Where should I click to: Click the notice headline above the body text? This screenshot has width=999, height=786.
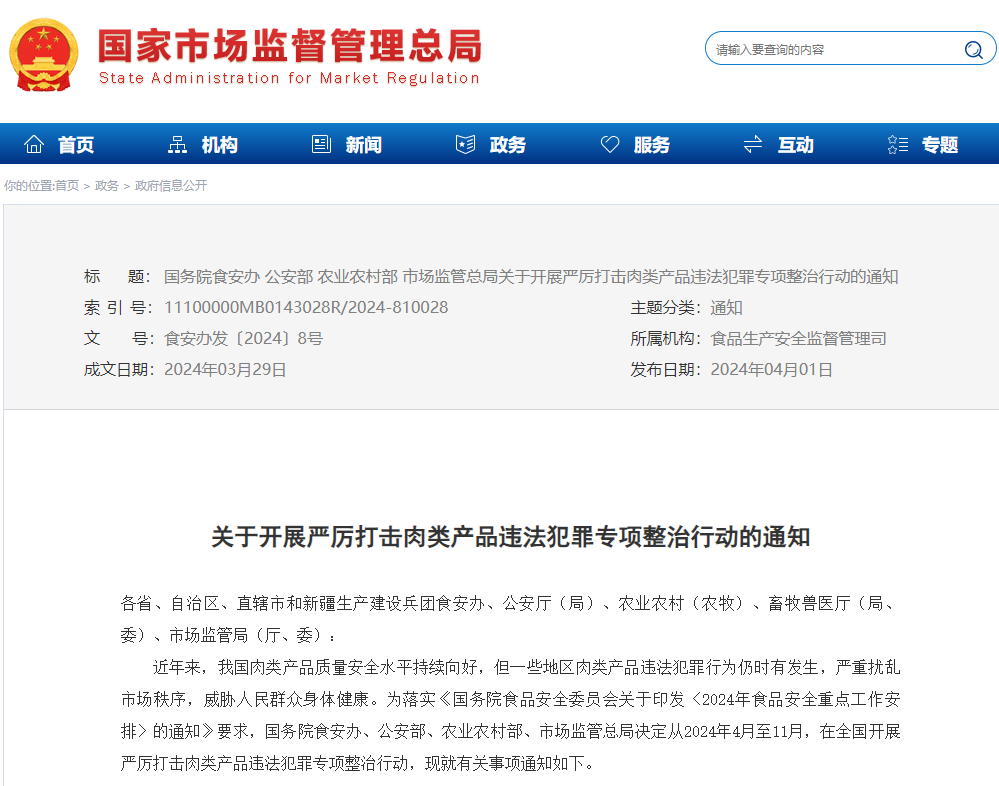click(x=510, y=537)
